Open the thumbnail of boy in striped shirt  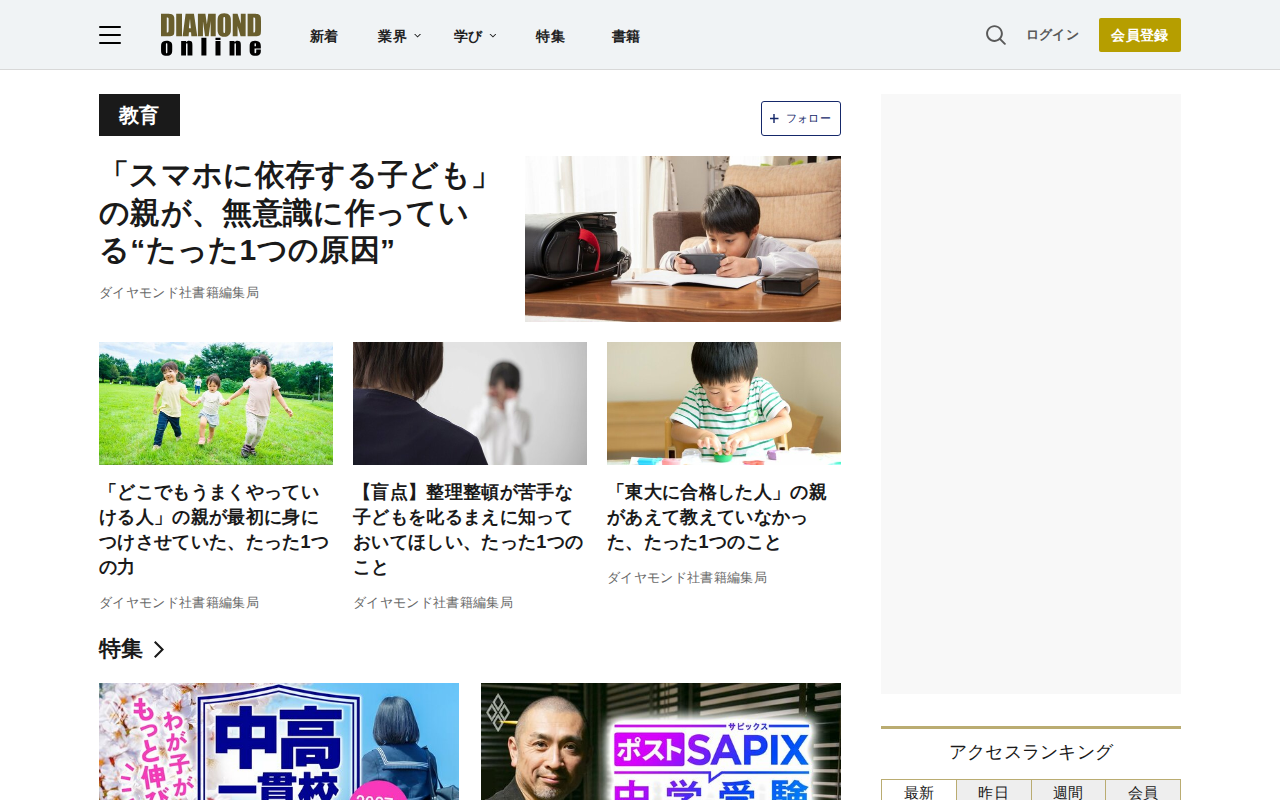(x=724, y=403)
